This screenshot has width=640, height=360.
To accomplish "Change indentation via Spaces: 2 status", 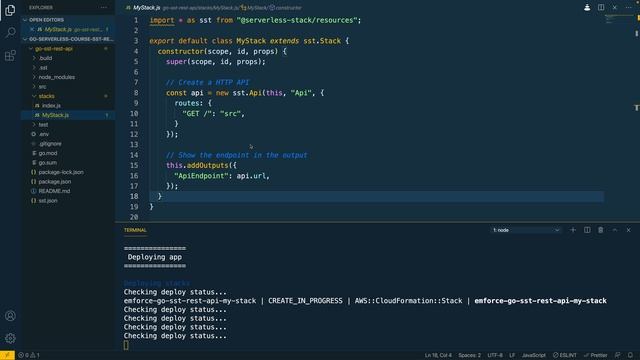I will (x=469, y=355).
